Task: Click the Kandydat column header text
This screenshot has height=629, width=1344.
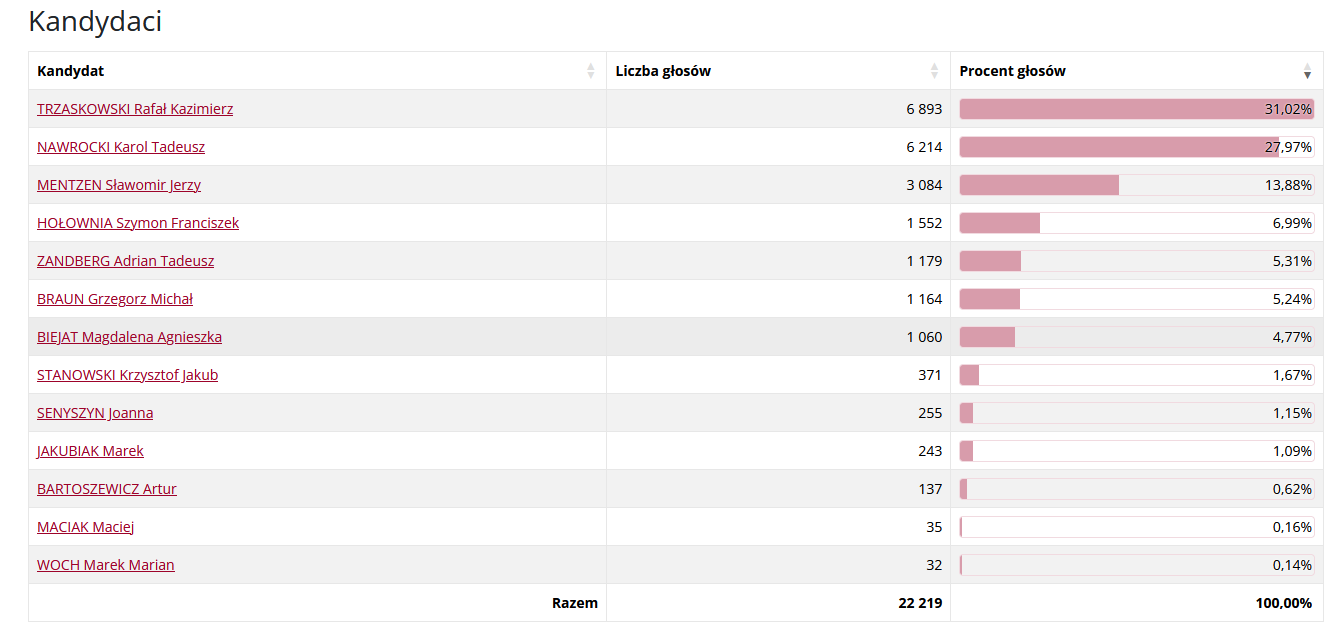Action: pos(70,71)
